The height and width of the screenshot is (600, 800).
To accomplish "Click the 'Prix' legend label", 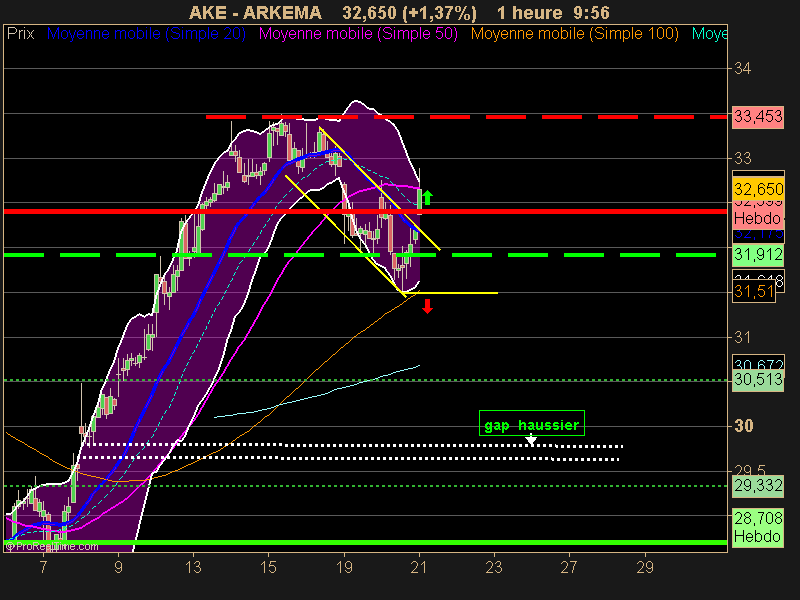I will [20, 34].
